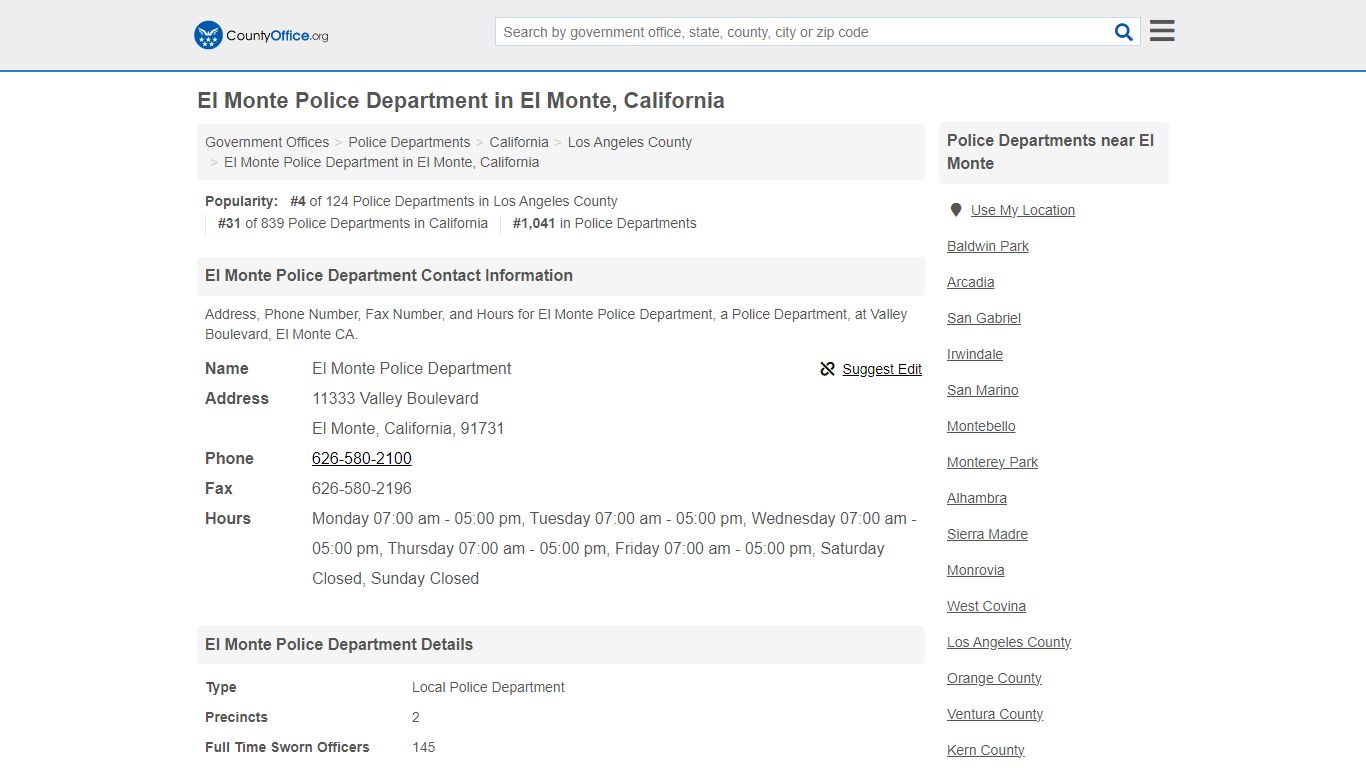Select the page title heading

[461, 101]
